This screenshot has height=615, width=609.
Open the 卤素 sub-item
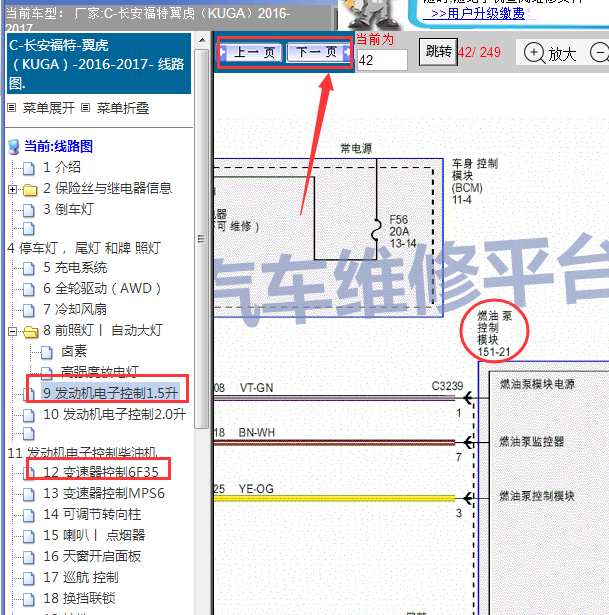pyautogui.click(x=74, y=351)
